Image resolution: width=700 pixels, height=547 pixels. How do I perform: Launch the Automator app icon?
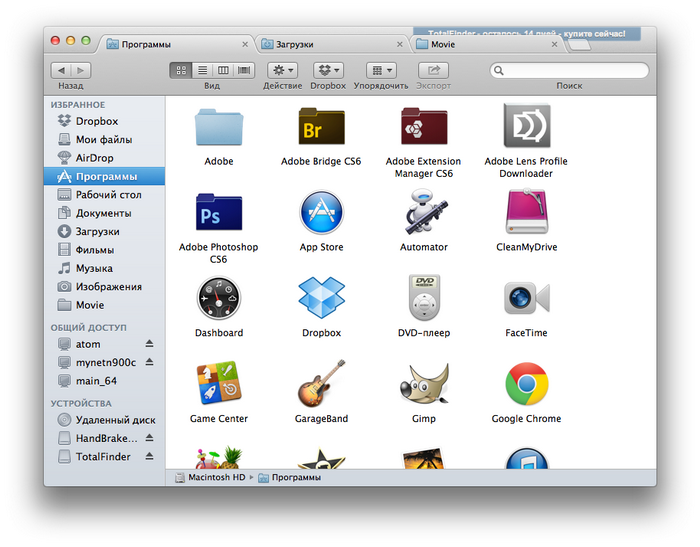[x=423, y=212]
